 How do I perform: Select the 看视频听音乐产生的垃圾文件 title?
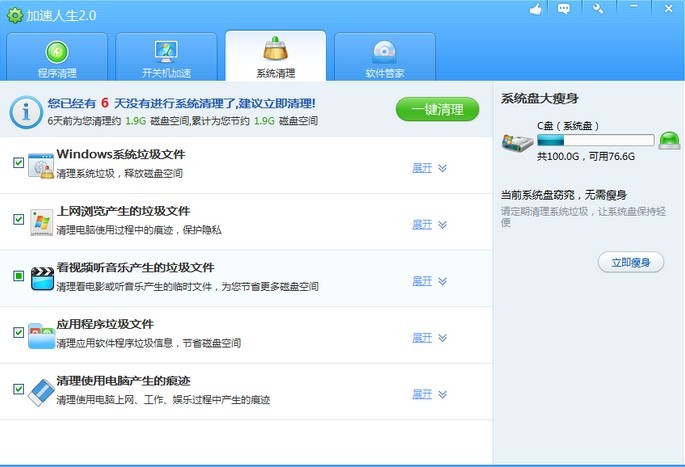tap(135, 267)
